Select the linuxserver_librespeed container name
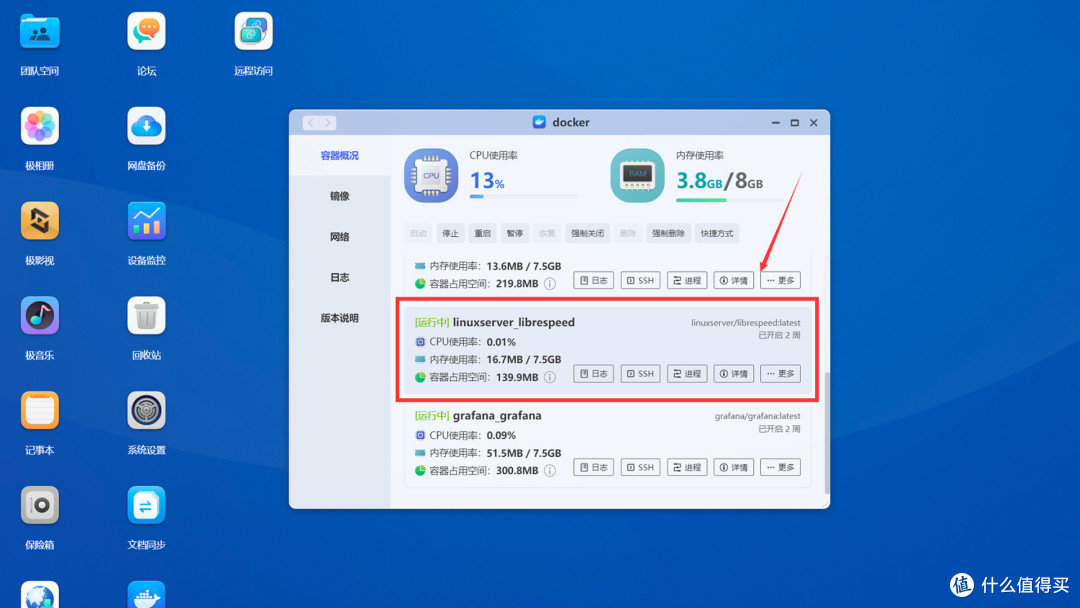Image resolution: width=1080 pixels, height=608 pixels. 513,322
